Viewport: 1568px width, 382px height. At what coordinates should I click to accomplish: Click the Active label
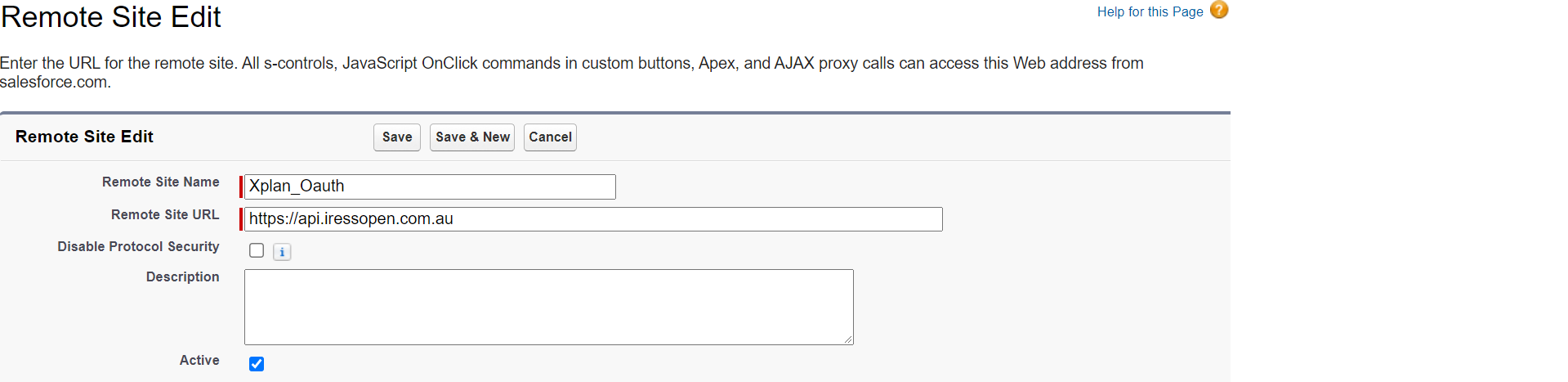199,361
